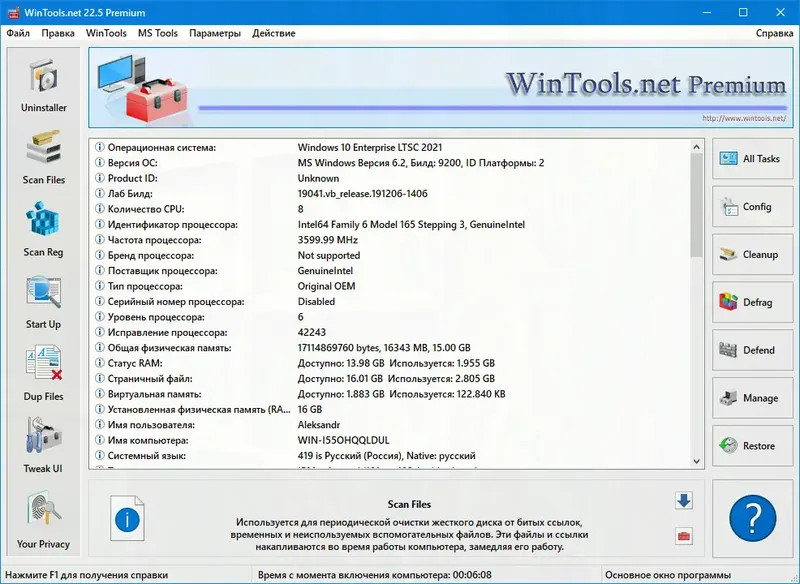
Task: Open the Config panel
Action: [752, 207]
